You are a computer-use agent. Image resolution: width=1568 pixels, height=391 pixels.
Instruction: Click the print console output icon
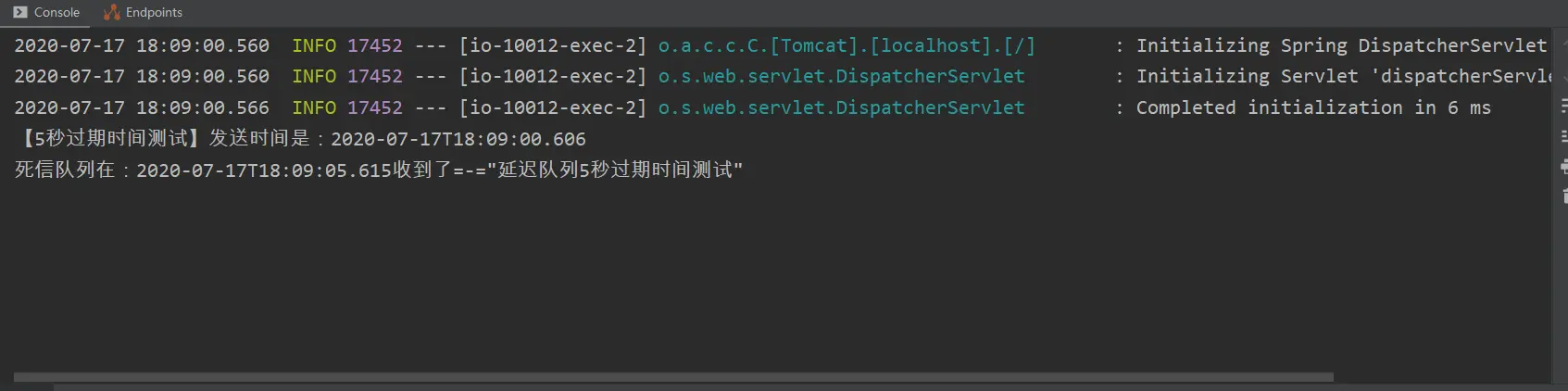[x=1563, y=167]
